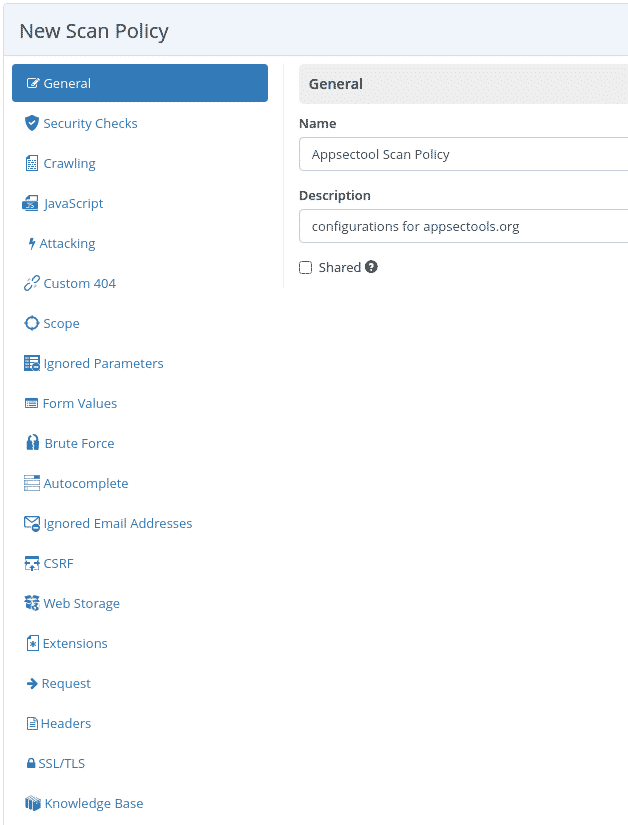Select the Extensions icon in the sidebar

[x=31, y=643]
